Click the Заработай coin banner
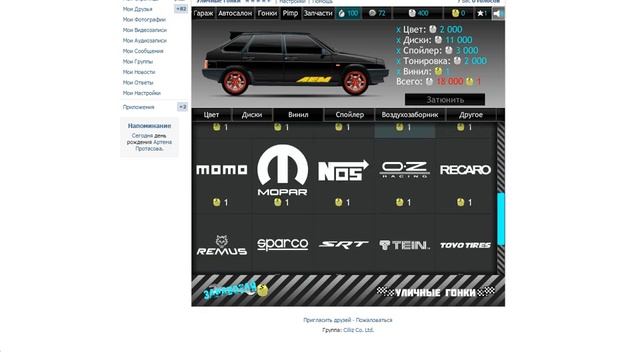Image resolution: width=640 pixels, height=360 pixels. 236,290
